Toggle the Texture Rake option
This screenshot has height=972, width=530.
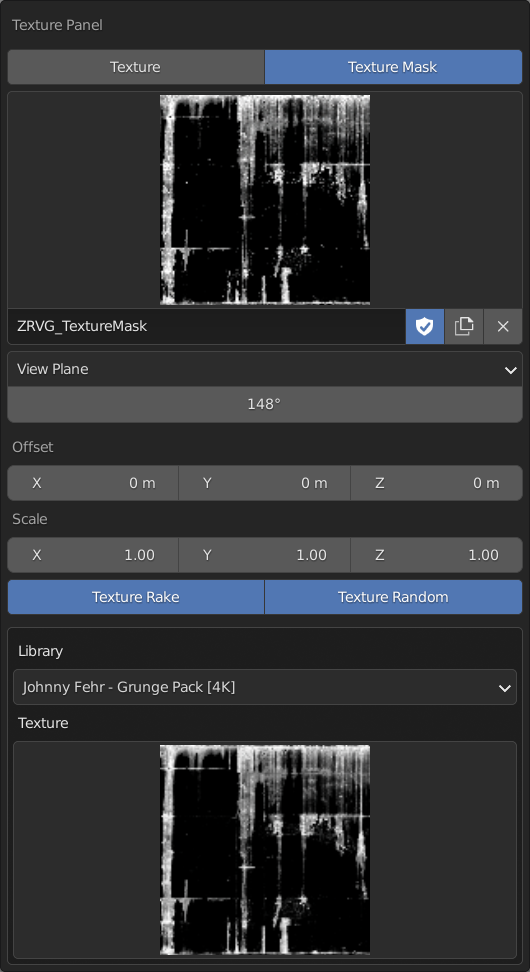point(136,597)
